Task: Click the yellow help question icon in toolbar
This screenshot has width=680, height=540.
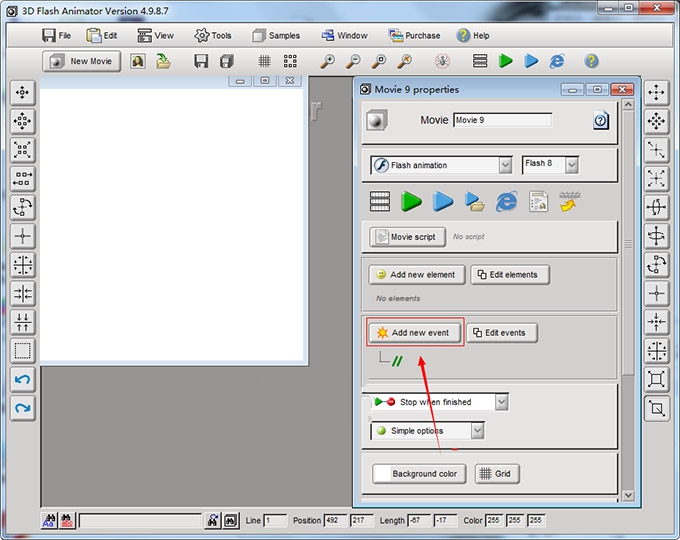Action: pyautogui.click(x=592, y=61)
